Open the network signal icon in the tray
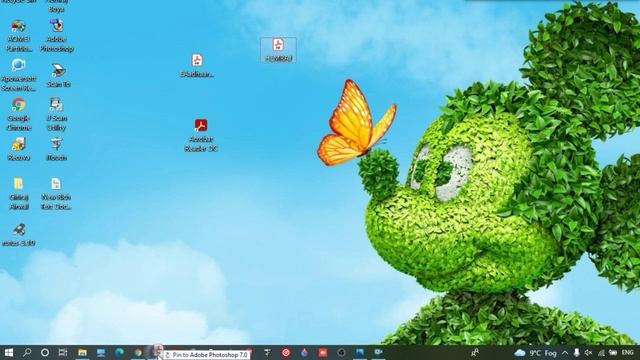 601,353
